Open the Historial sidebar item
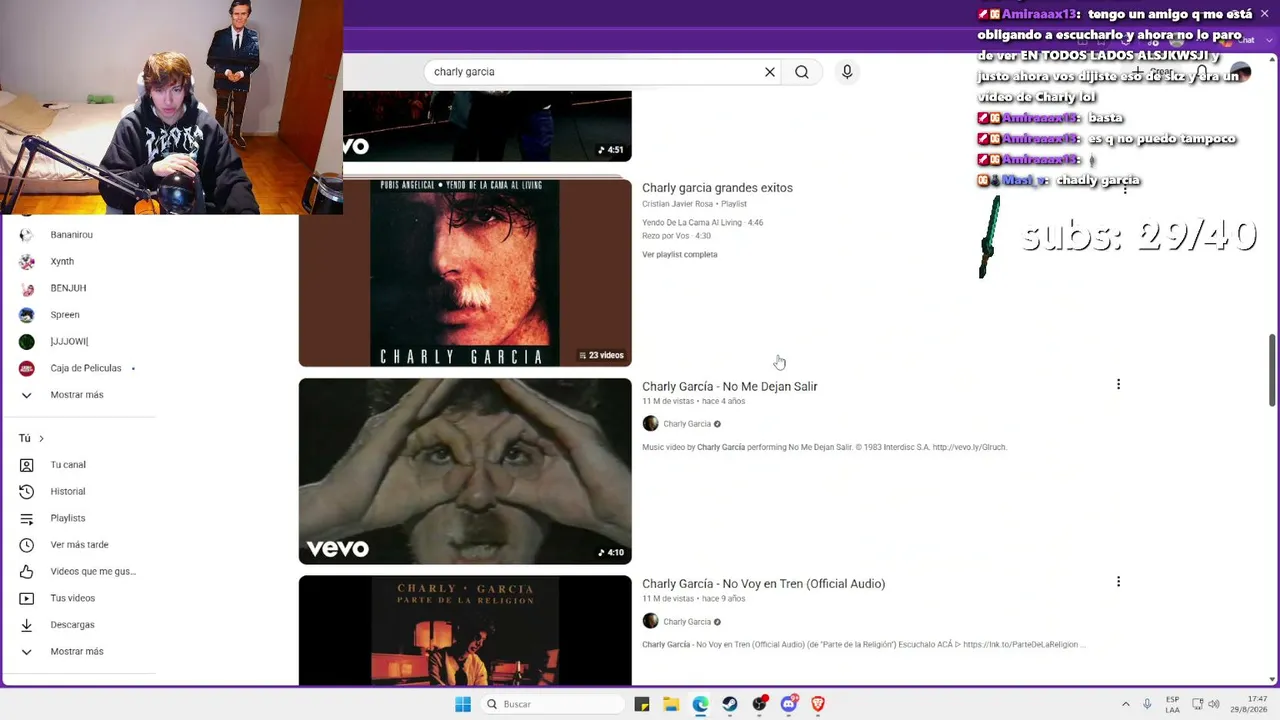Screen dimensions: 1280x720 tap(68, 492)
